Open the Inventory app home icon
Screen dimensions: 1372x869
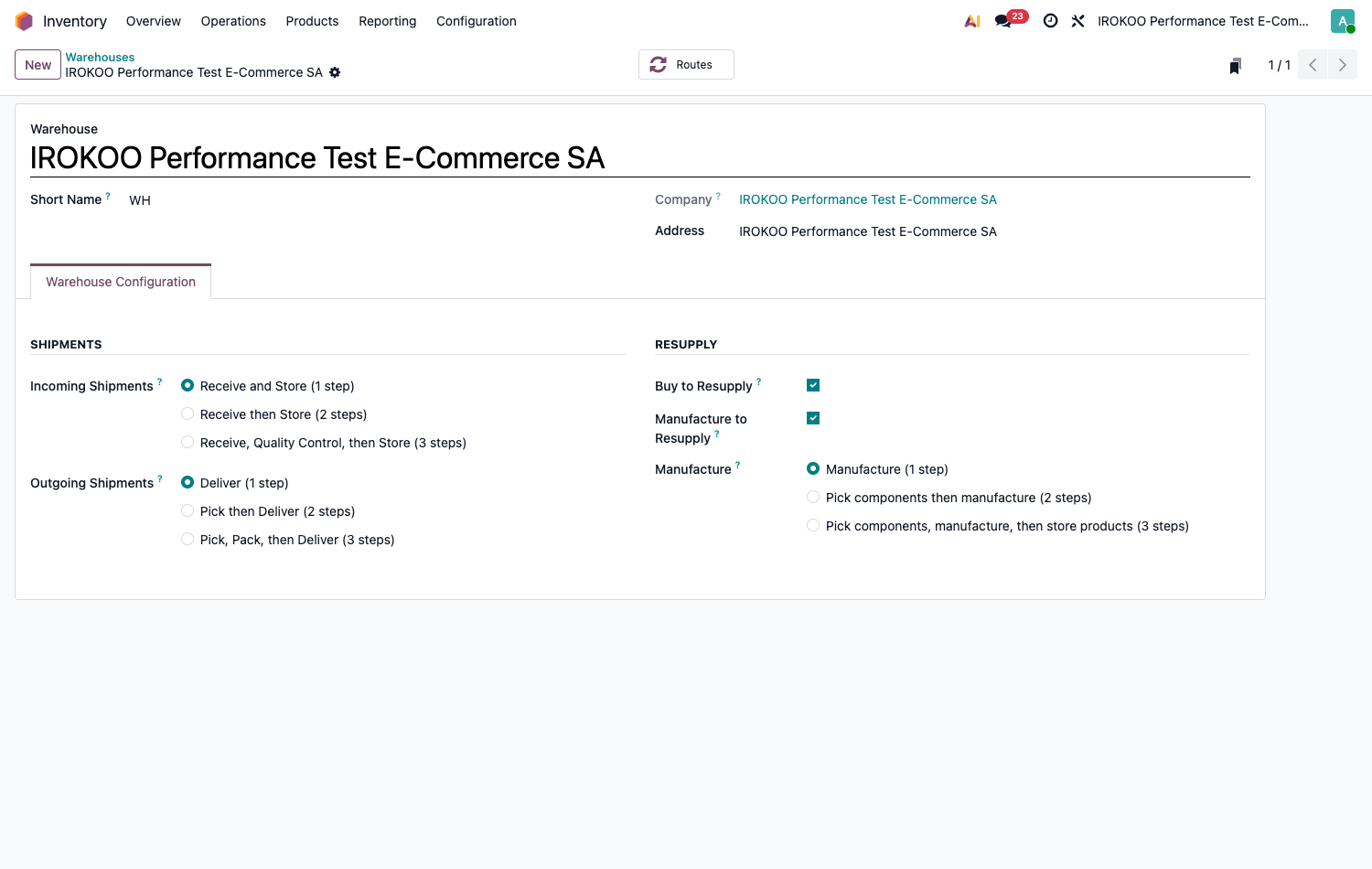point(24,21)
